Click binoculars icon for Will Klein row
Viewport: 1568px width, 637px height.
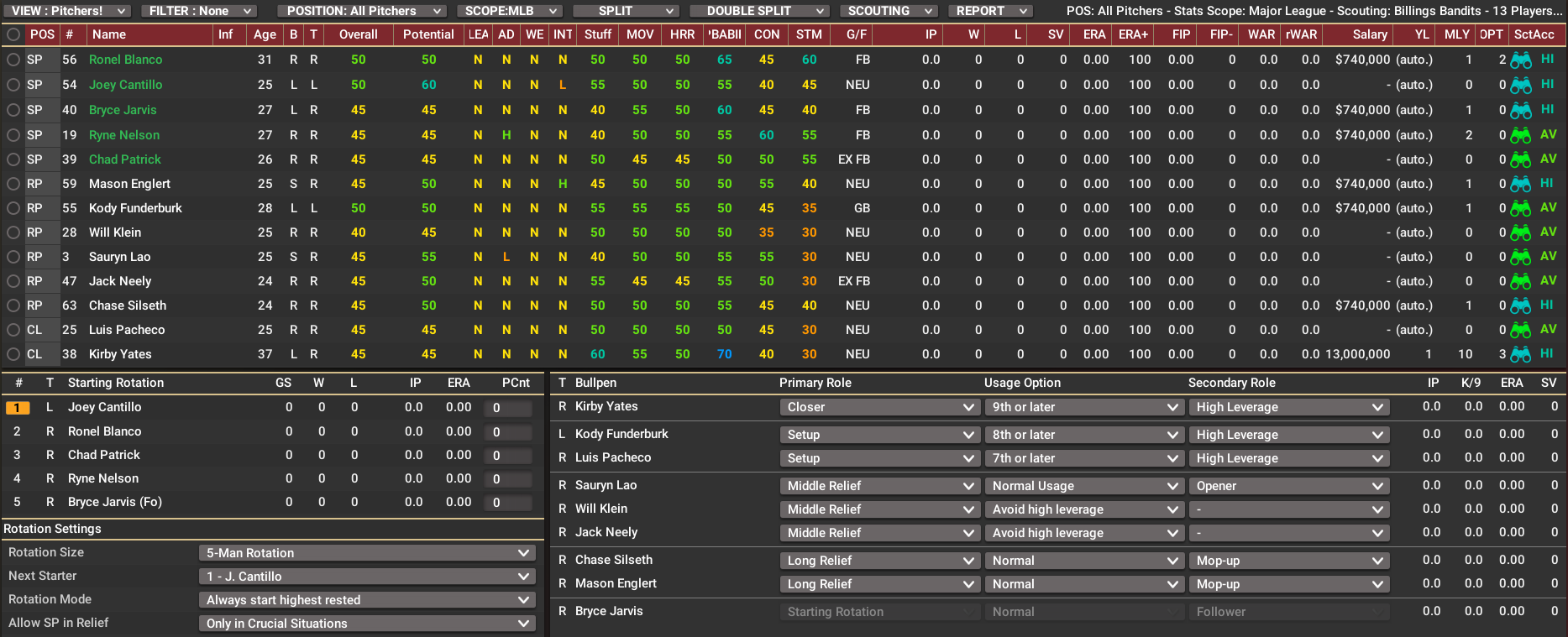coord(1520,232)
